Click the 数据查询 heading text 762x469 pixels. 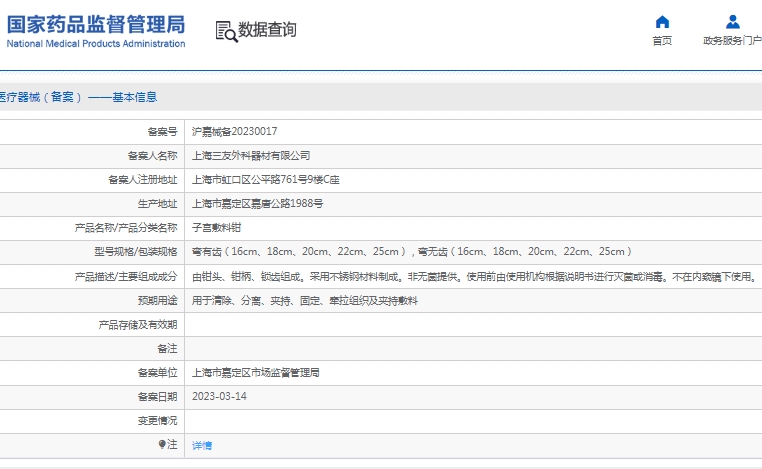[x=267, y=30]
